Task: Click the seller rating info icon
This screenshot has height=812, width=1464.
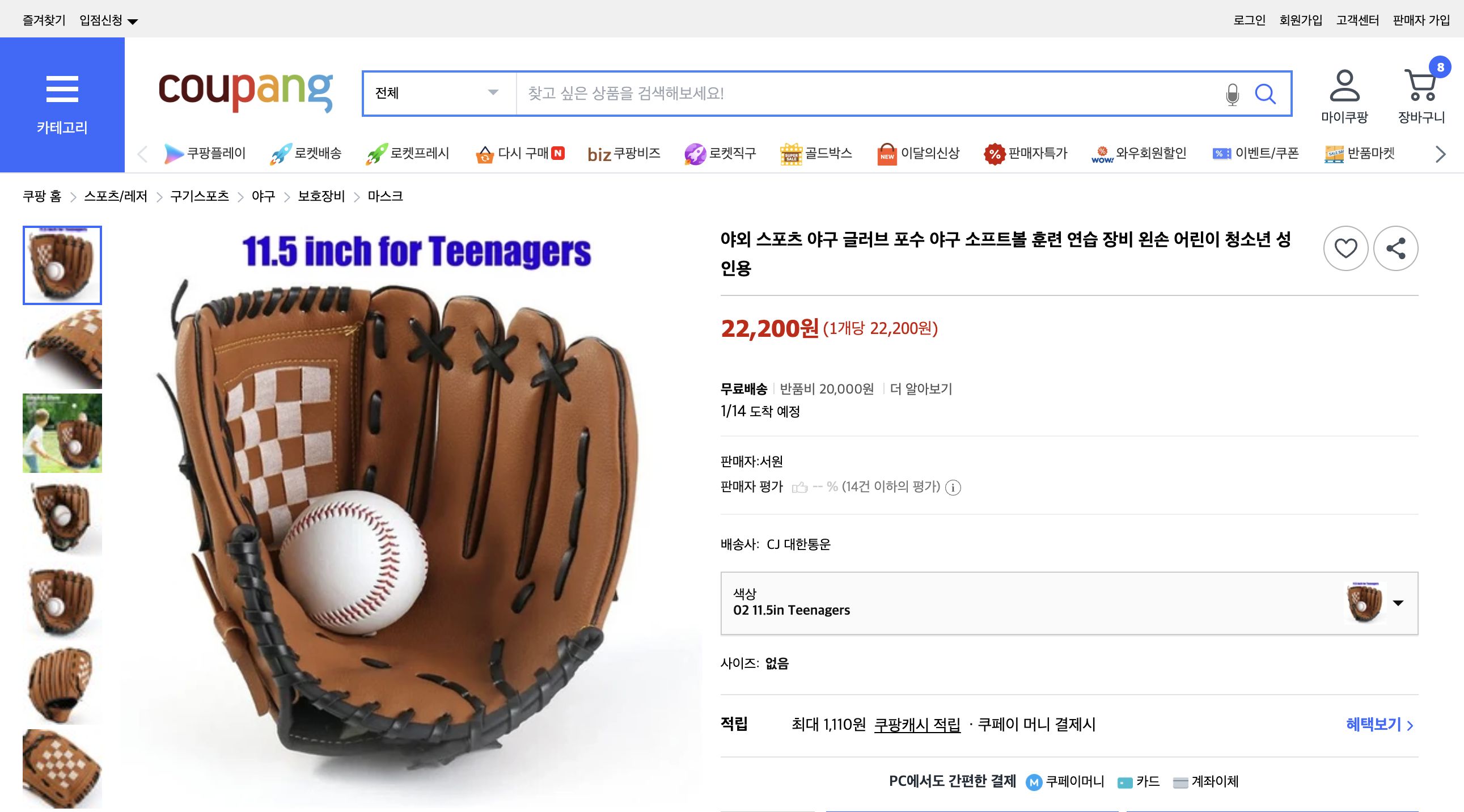Action: [953, 488]
